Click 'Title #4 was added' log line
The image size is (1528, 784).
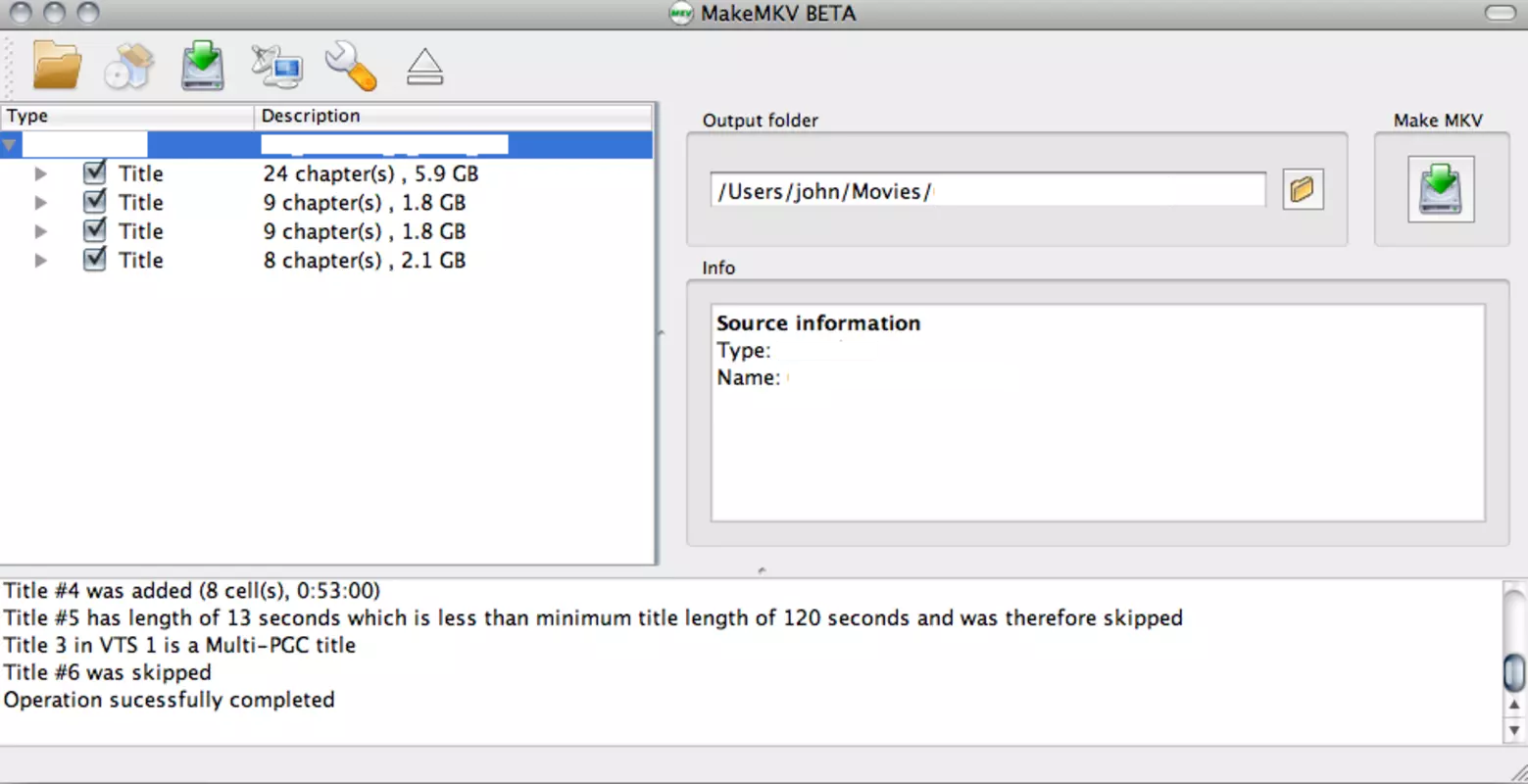[191, 591]
